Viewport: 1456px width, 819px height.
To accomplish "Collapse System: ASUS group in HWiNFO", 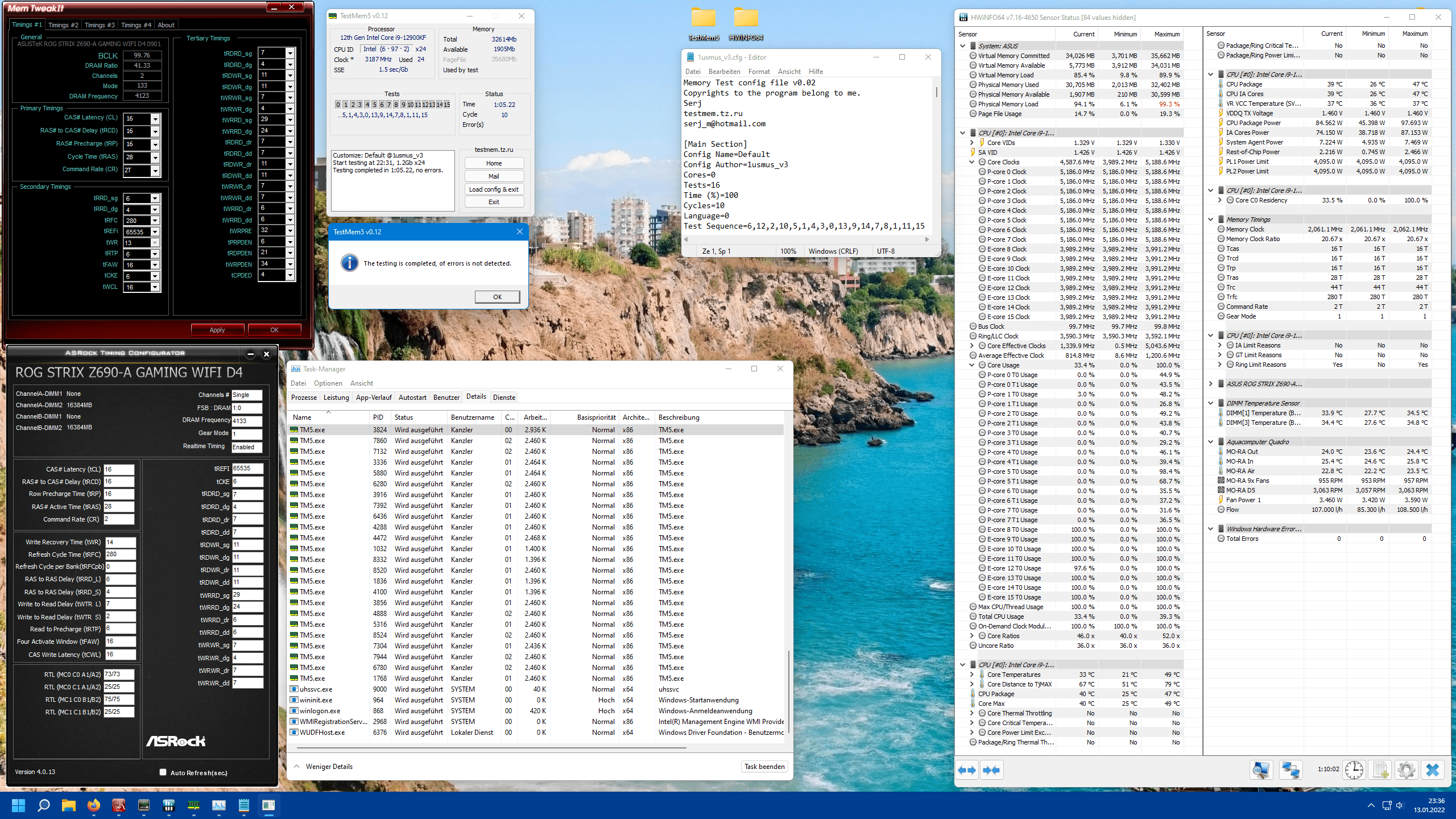I will click(x=962, y=46).
